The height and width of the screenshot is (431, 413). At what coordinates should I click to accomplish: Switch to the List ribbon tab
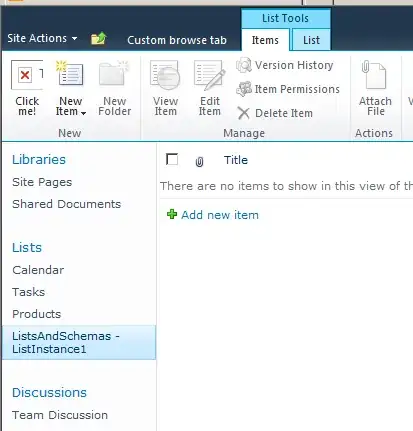click(x=311, y=40)
